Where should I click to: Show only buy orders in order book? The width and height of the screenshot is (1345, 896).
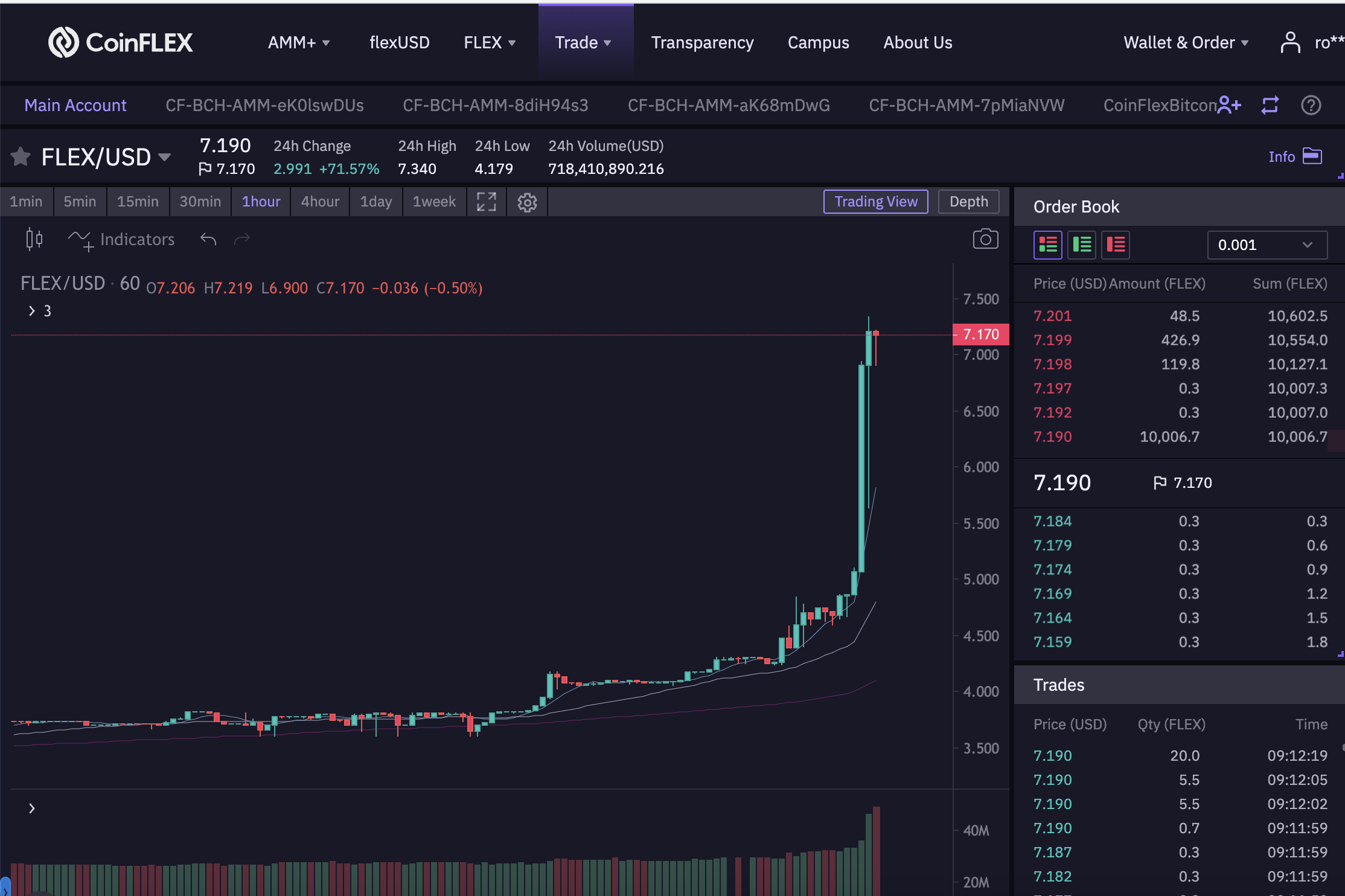pos(1082,245)
